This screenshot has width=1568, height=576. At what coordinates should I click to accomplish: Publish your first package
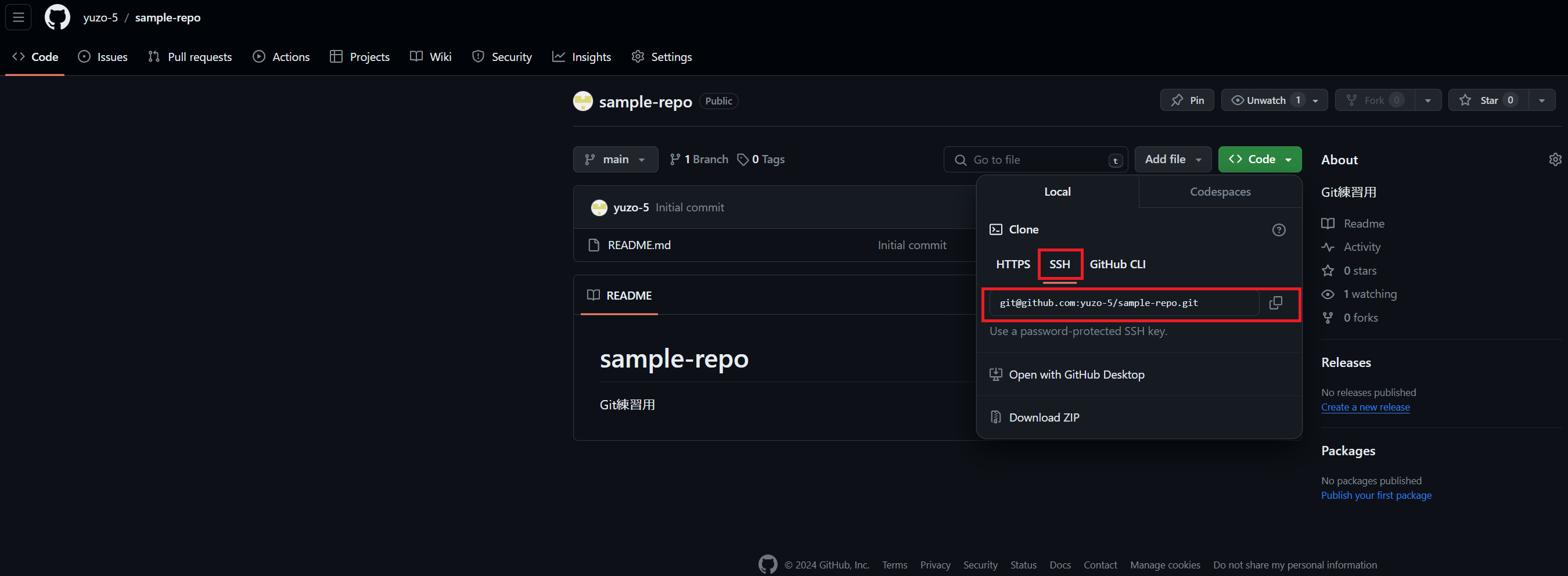[x=1376, y=496]
